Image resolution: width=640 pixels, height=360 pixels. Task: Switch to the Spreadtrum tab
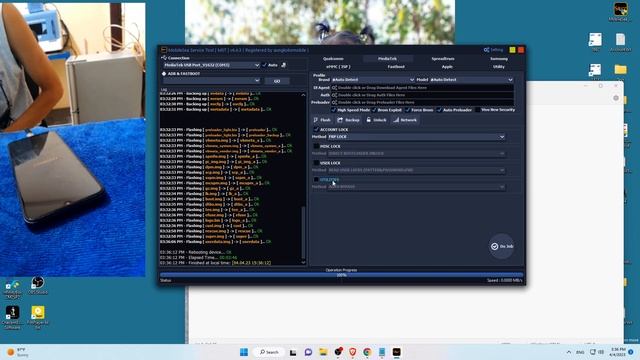tap(443, 59)
